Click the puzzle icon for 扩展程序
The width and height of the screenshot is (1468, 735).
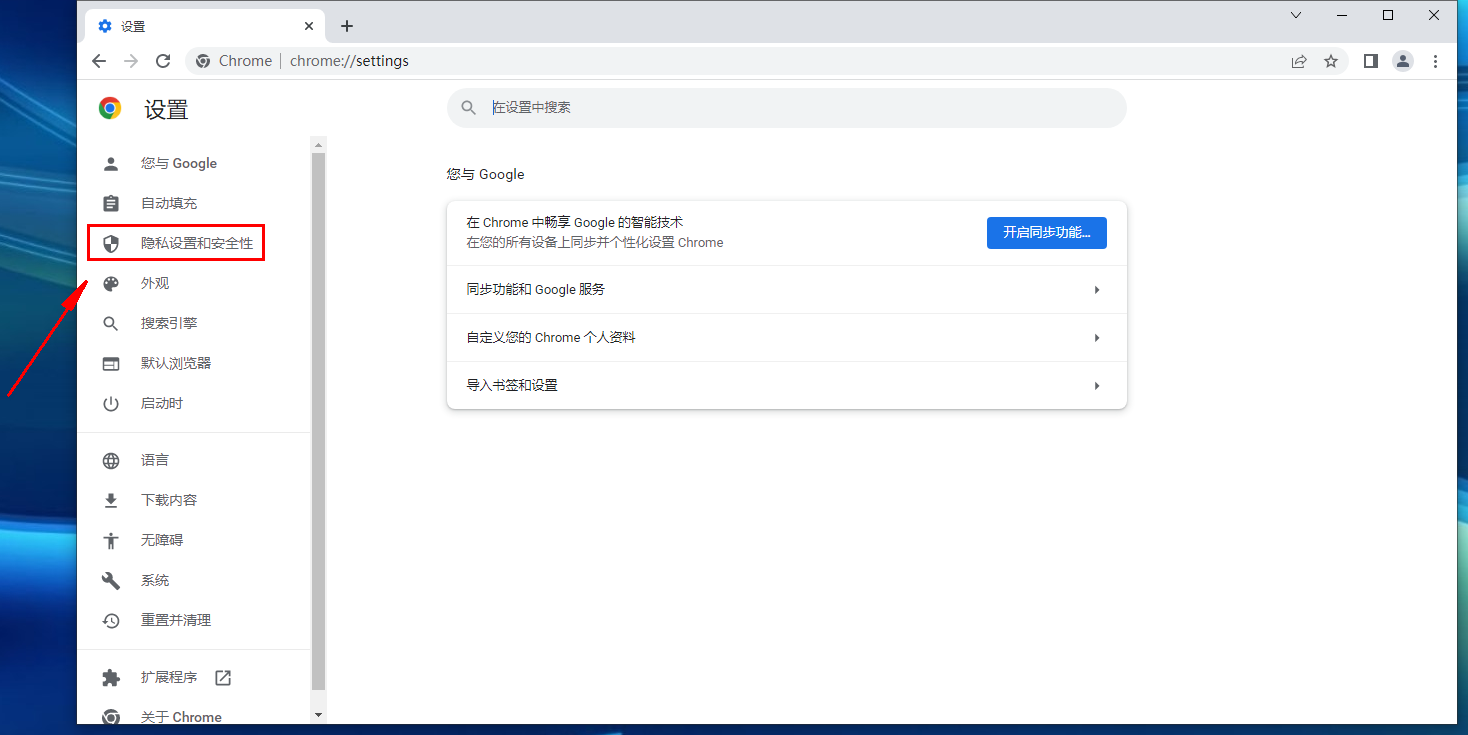coord(111,677)
